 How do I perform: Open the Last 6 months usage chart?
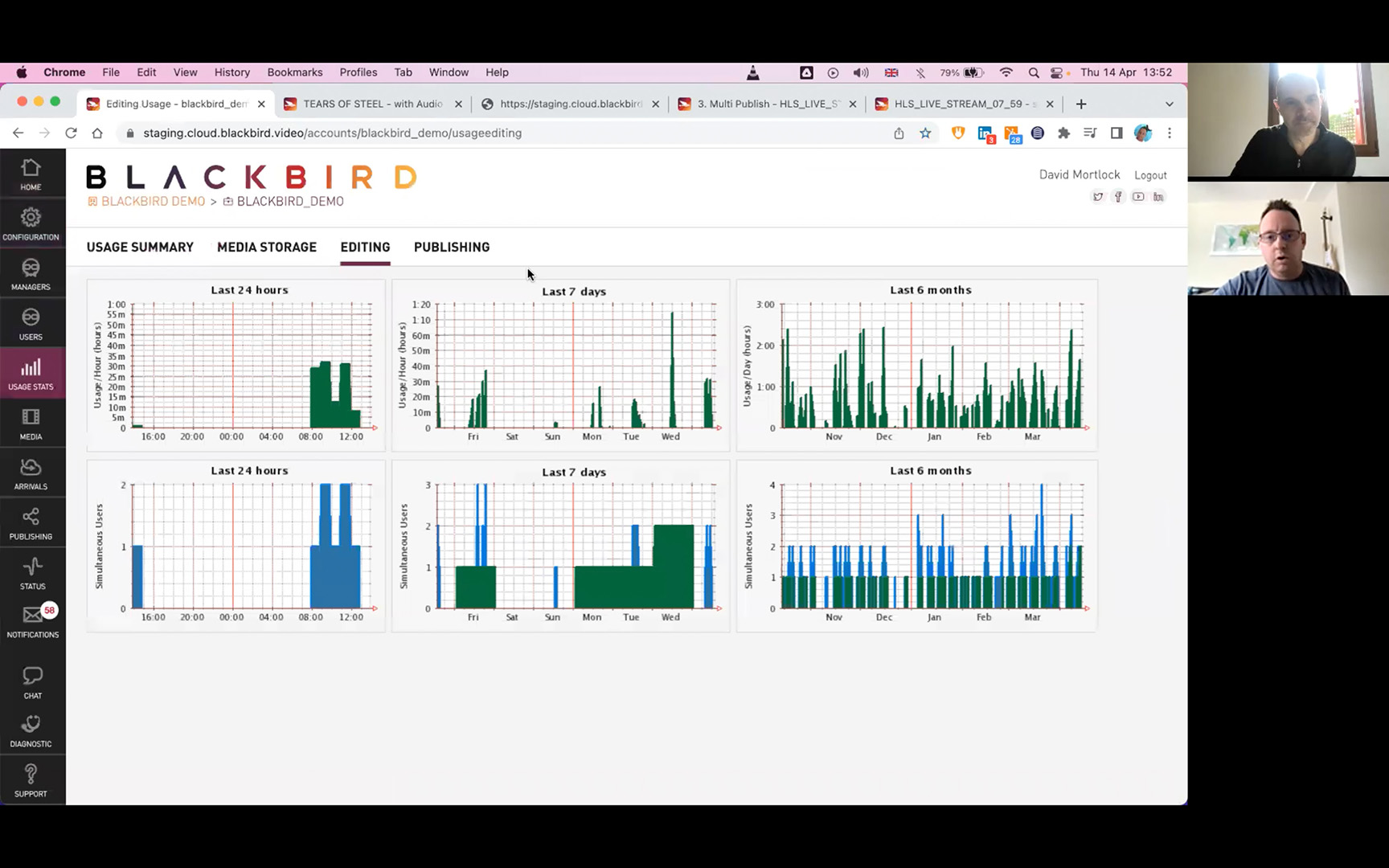(916, 365)
